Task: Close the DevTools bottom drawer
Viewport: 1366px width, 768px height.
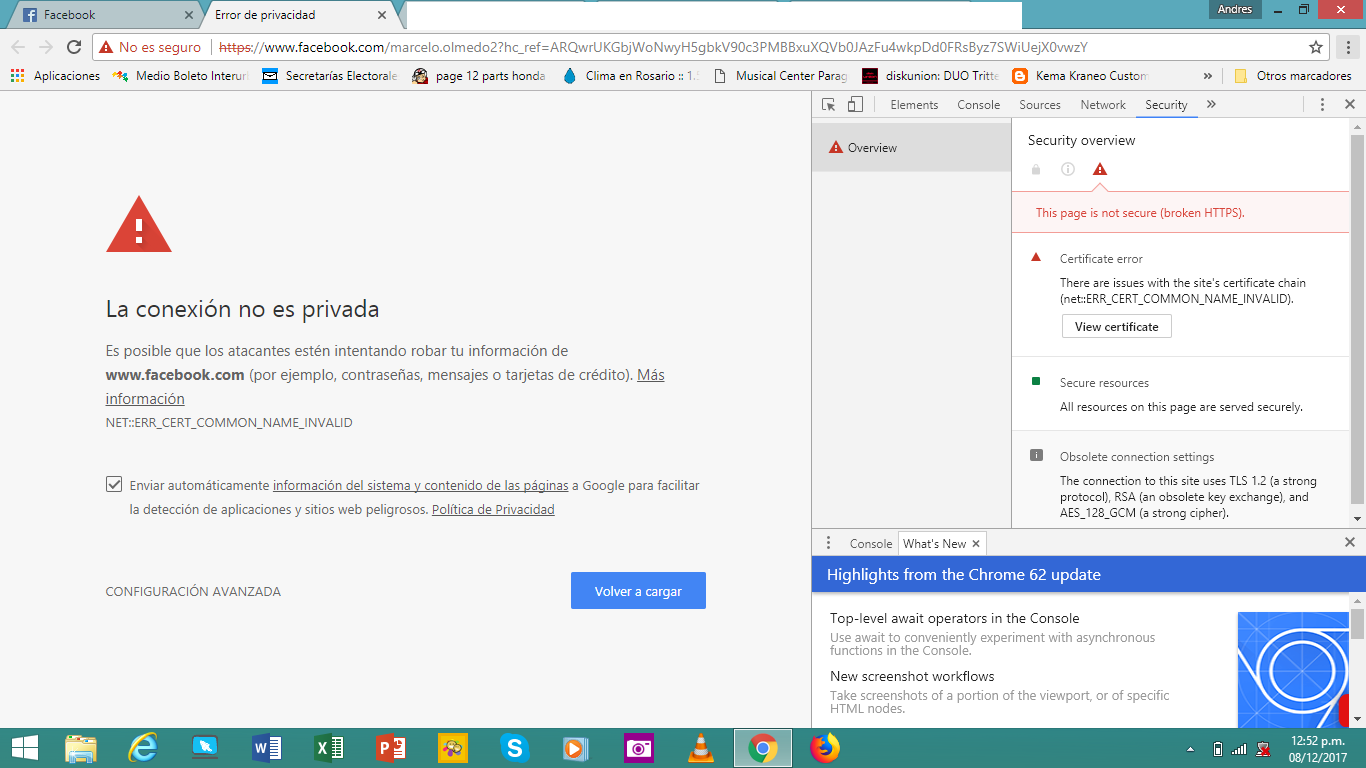Action: (x=1349, y=543)
